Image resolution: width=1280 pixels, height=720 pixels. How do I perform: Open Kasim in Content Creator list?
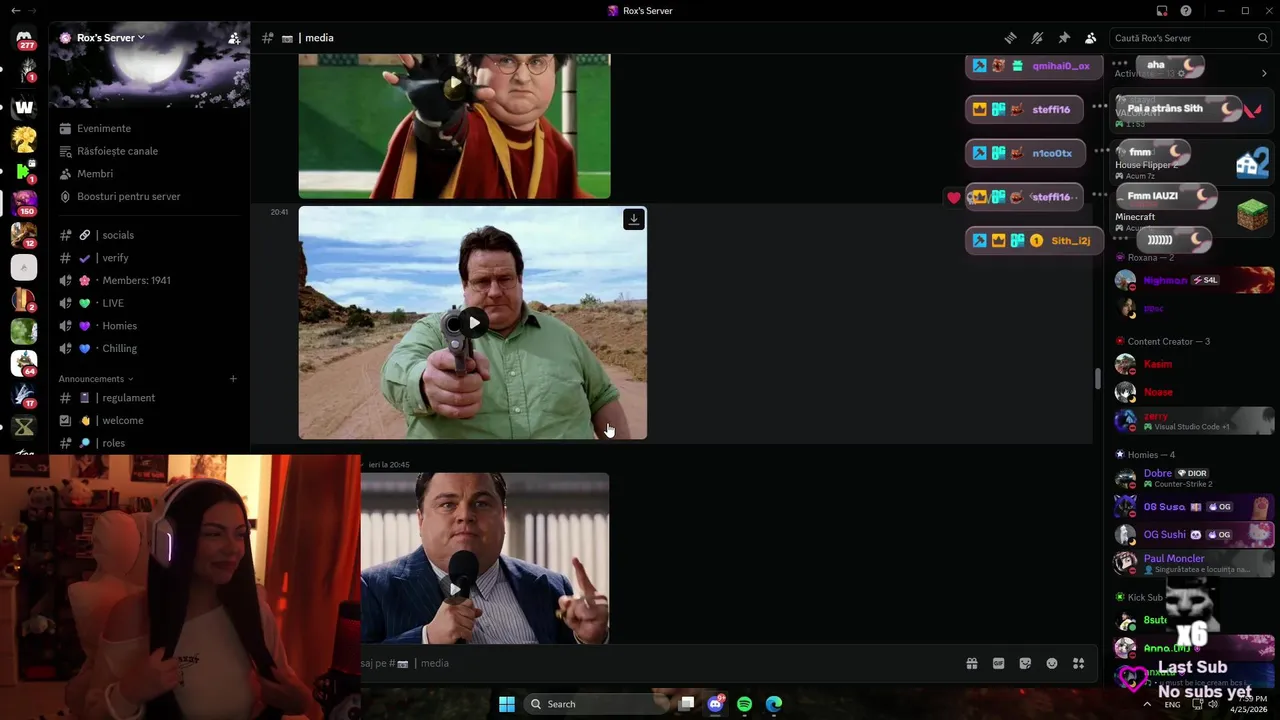coord(1193,364)
